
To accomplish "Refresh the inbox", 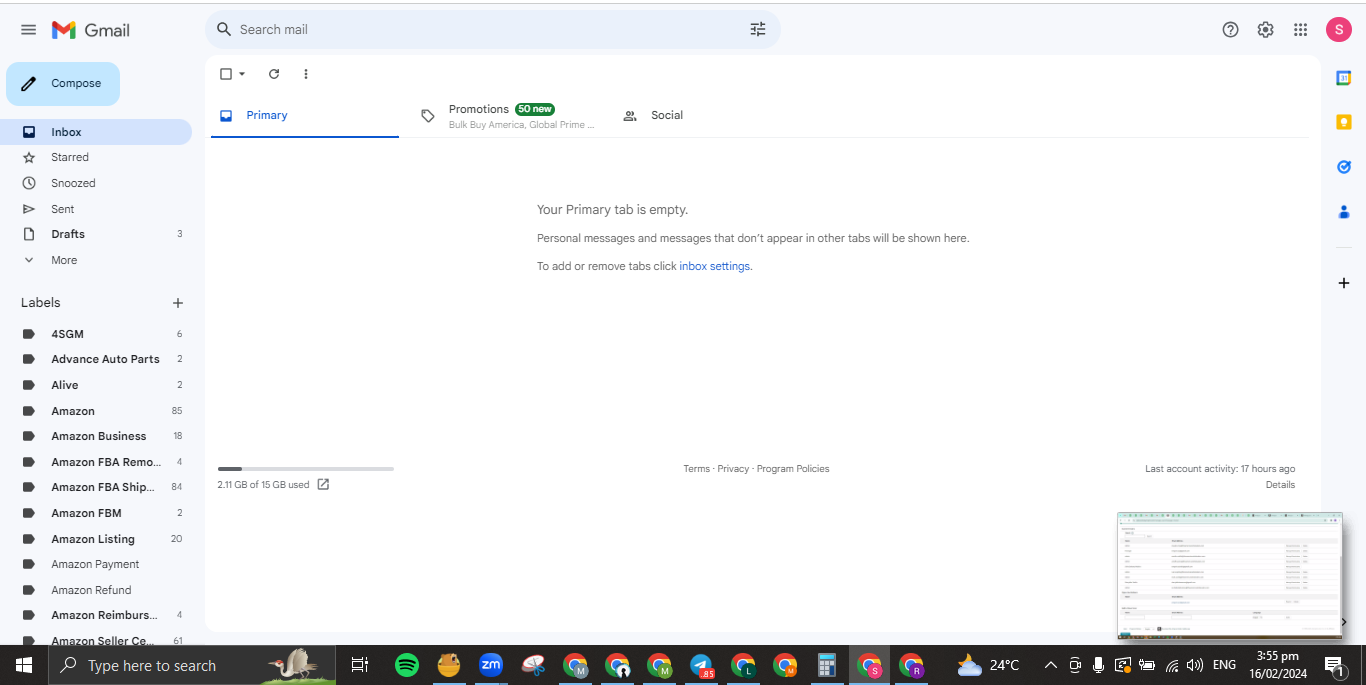I will (274, 74).
